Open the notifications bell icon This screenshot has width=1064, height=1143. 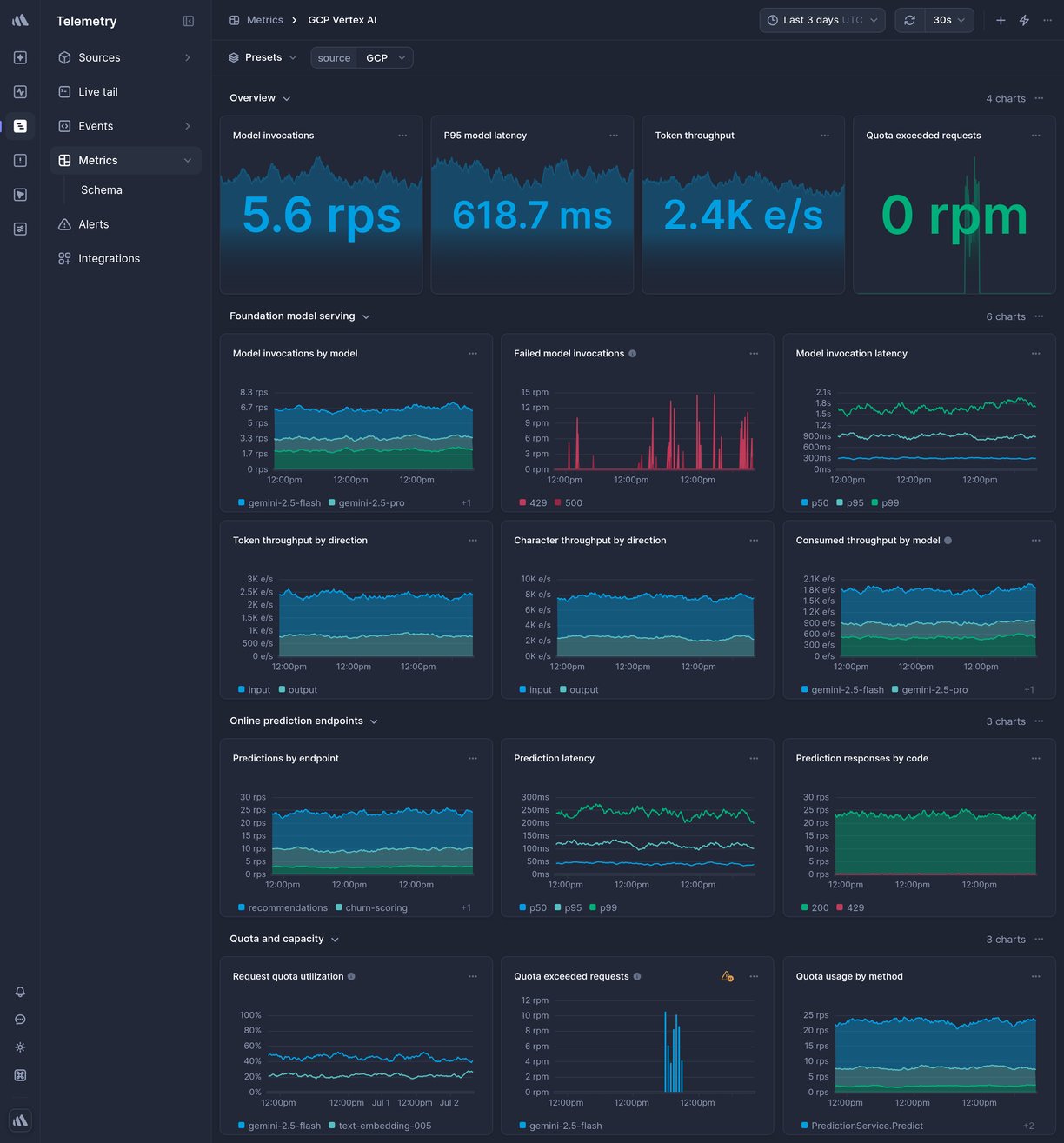(20, 992)
